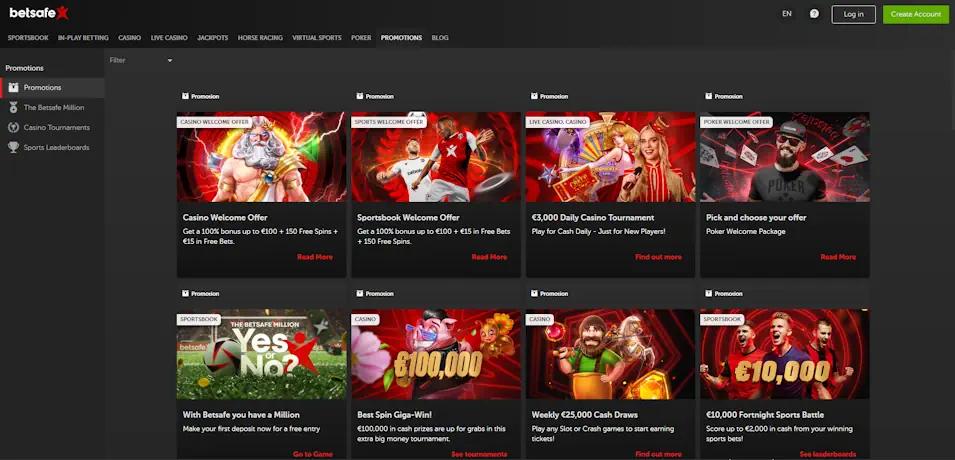Image resolution: width=955 pixels, height=460 pixels.
Task: Click the Log in button
Action: tap(853, 14)
